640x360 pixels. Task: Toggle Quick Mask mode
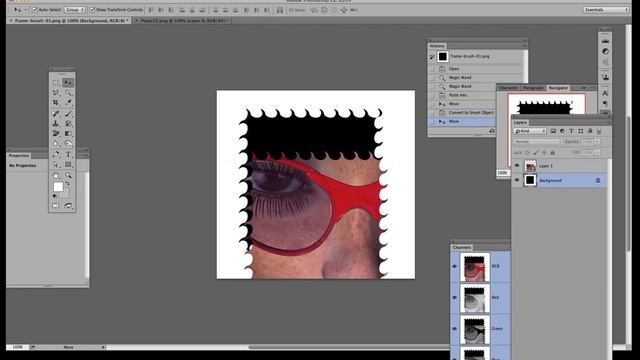click(x=56, y=206)
